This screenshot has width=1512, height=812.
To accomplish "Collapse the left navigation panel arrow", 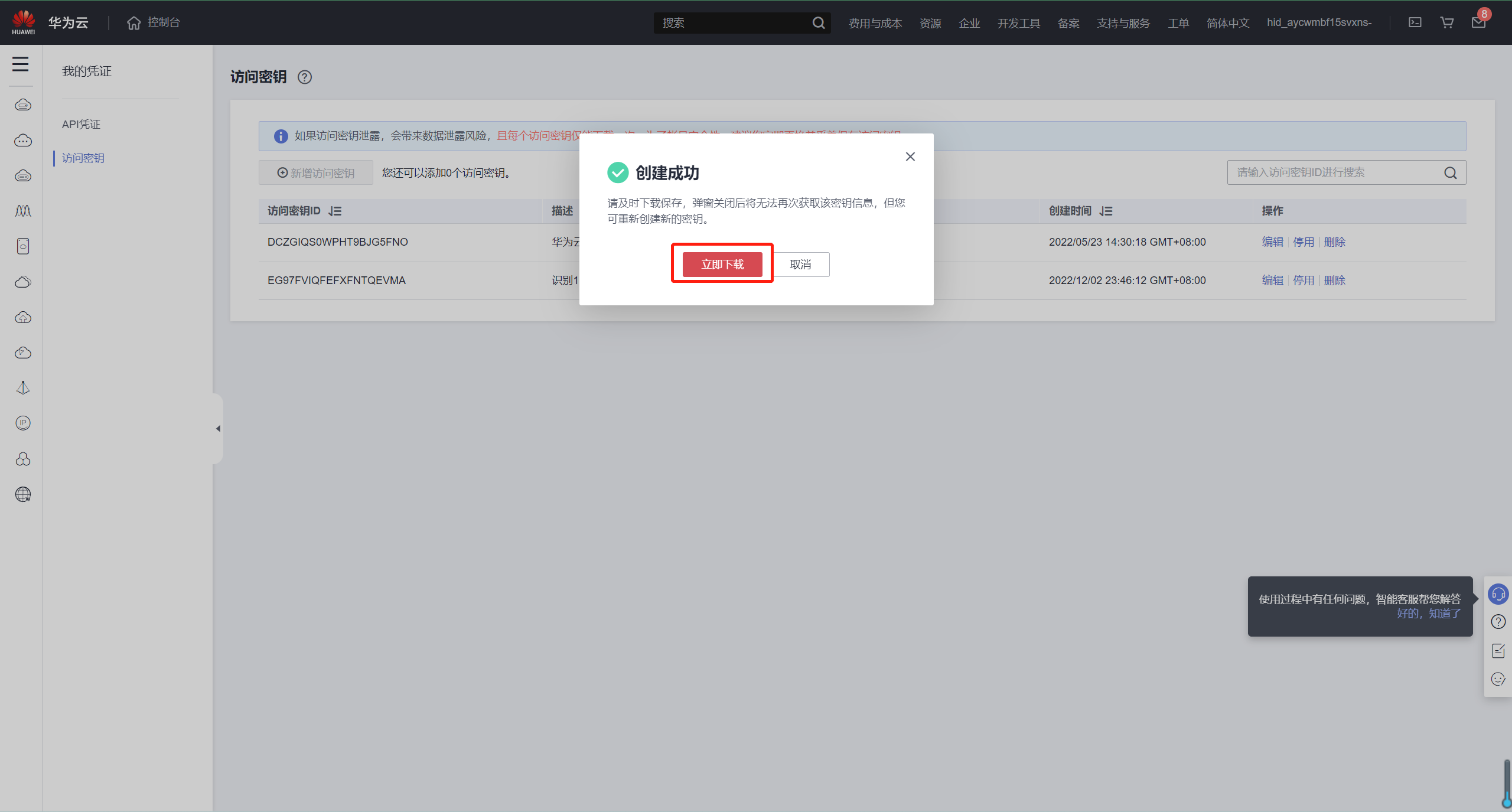I will pos(218,429).
